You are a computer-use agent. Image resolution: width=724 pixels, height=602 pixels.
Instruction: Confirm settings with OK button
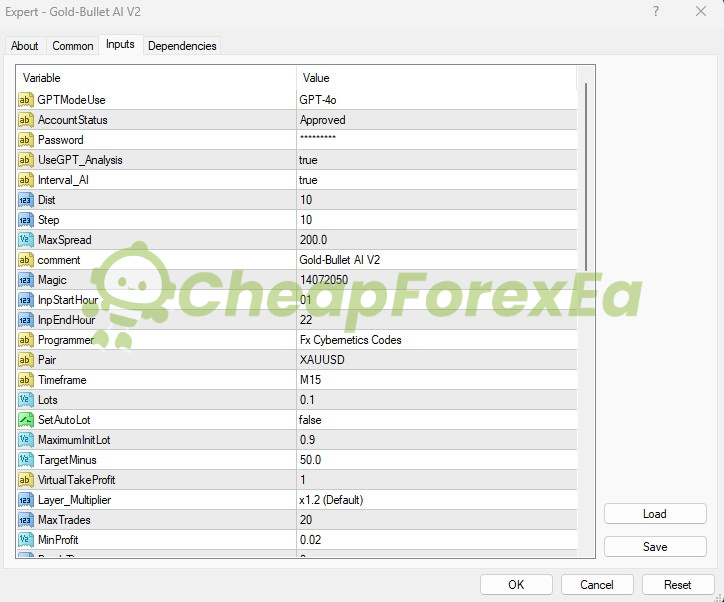tap(516, 585)
